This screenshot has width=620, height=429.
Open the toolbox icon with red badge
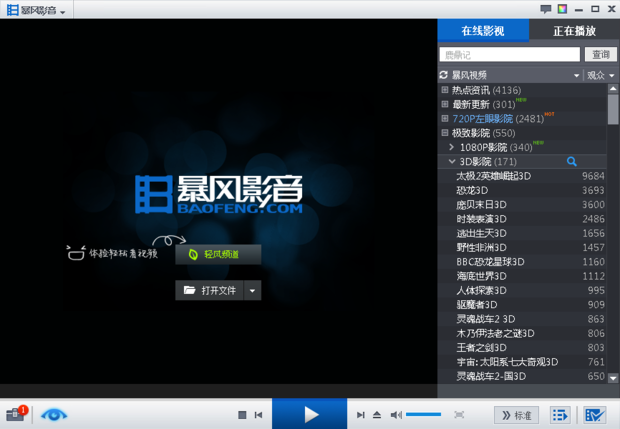click(16, 414)
